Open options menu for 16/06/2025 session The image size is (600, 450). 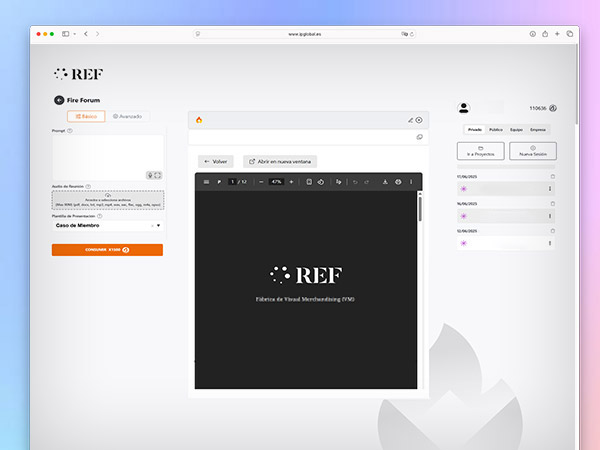pos(550,216)
